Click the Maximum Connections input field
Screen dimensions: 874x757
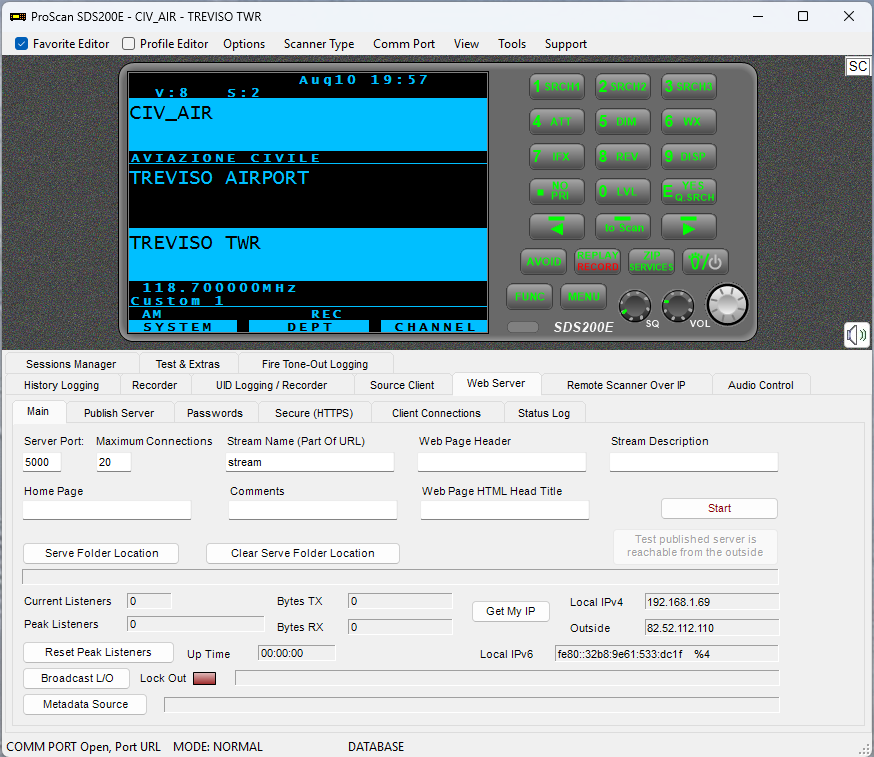pyautogui.click(x=114, y=462)
